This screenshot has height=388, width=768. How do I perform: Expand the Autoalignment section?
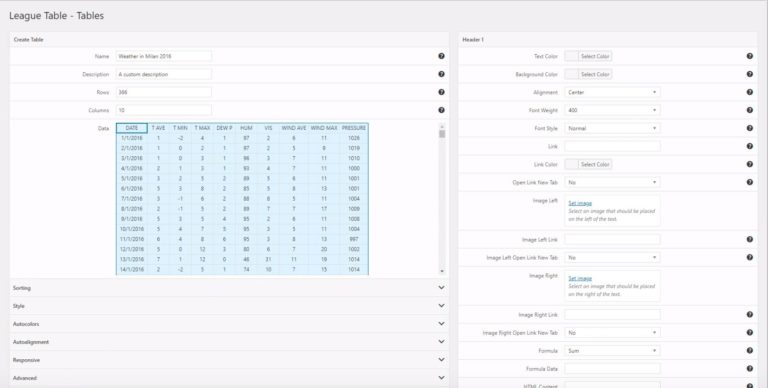[229, 342]
